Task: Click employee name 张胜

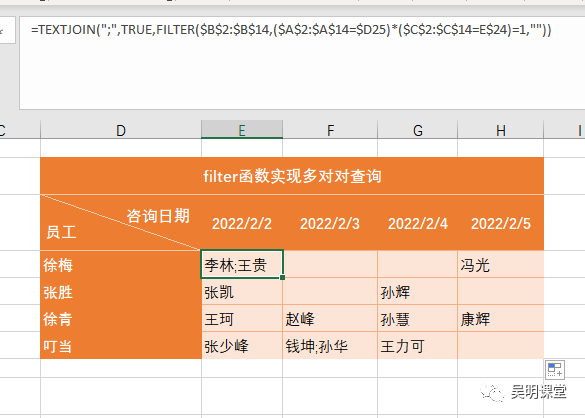Action: click(121, 291)
